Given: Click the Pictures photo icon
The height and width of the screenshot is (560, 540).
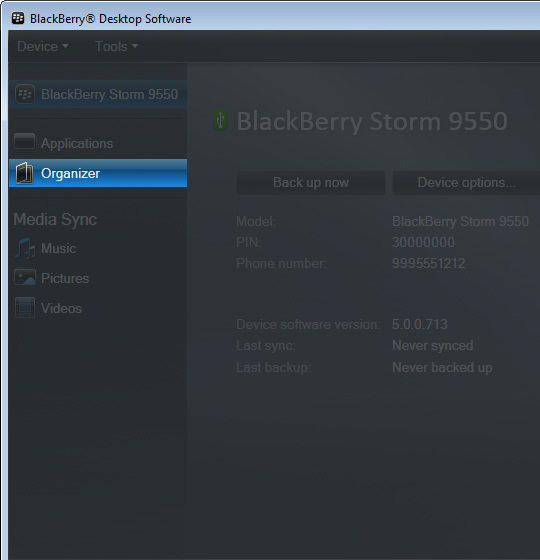Looking at the screenshot, I should (x=25, y=277).
